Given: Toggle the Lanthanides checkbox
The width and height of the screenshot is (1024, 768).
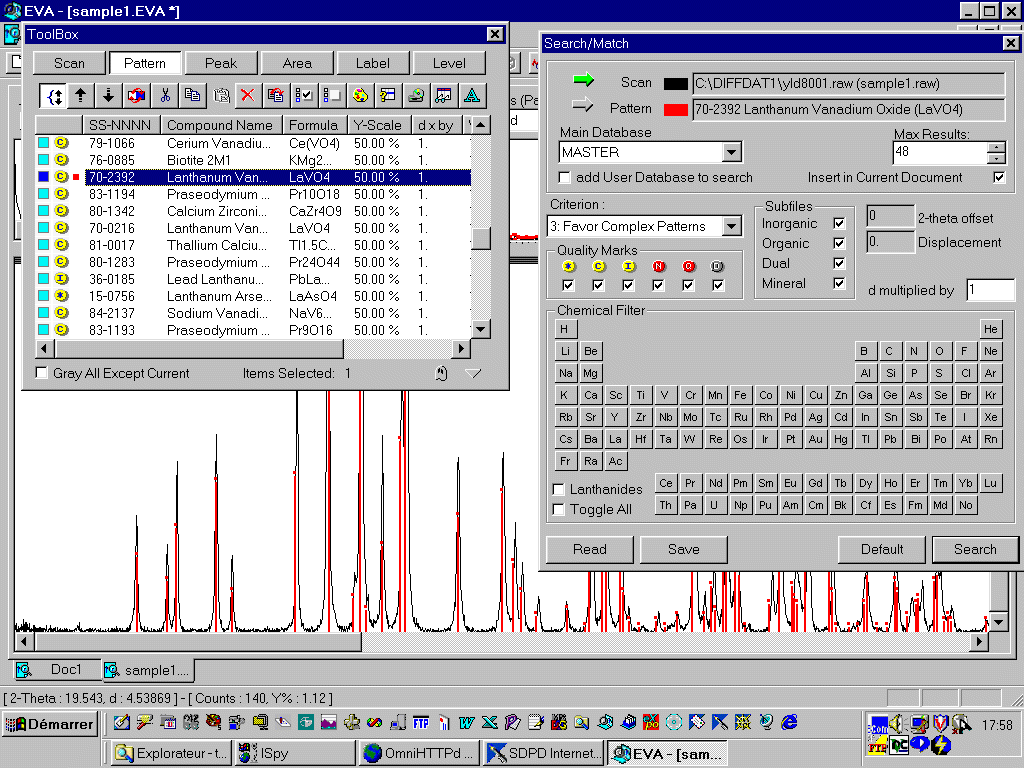Looking at the screenshot, I should 559,490.
